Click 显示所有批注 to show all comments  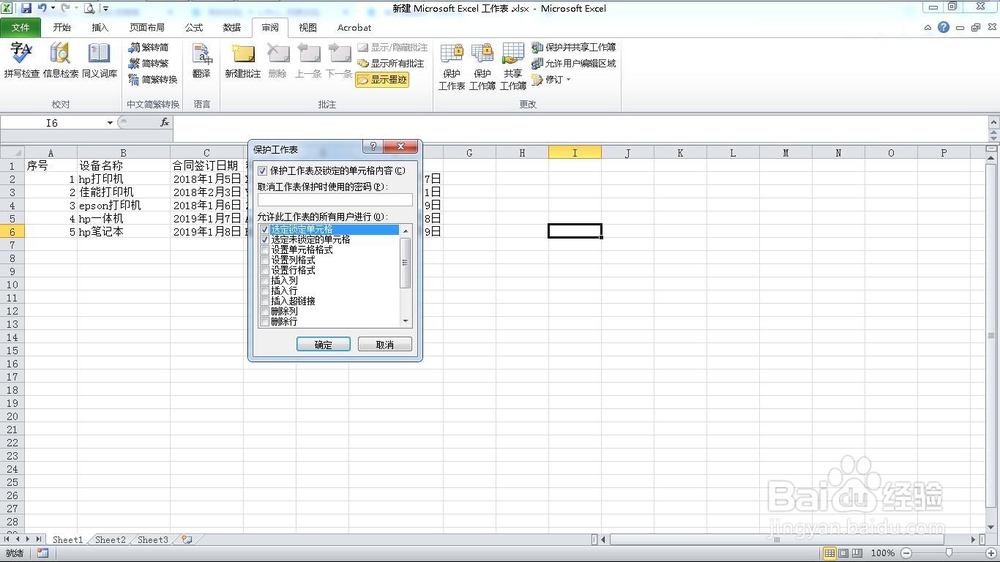coord(391,63)
